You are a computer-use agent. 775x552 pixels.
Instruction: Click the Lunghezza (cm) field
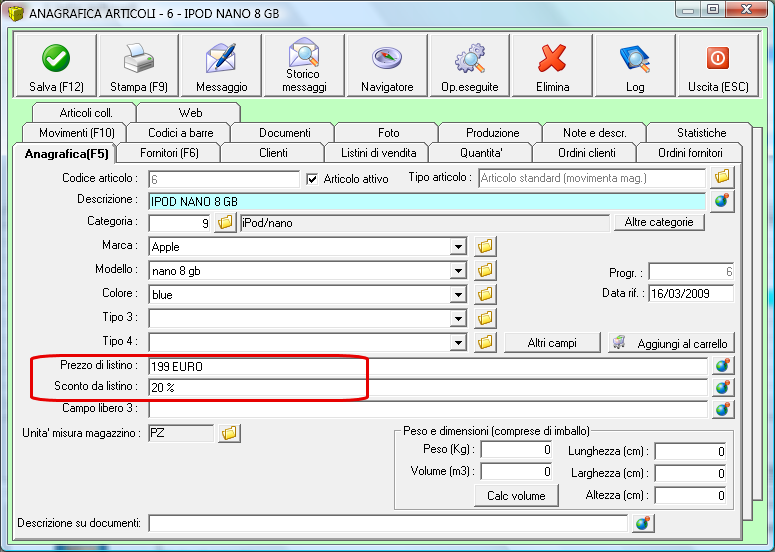pyautogui.click(x=690, y=451)
